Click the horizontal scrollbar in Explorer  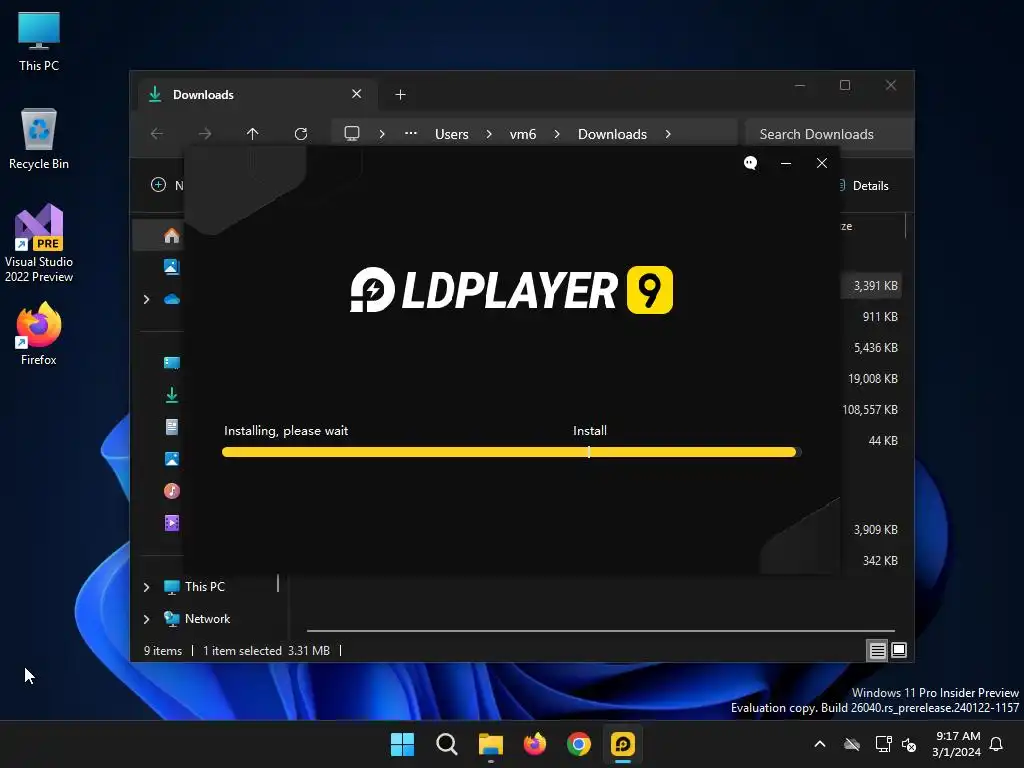[601, 631]
